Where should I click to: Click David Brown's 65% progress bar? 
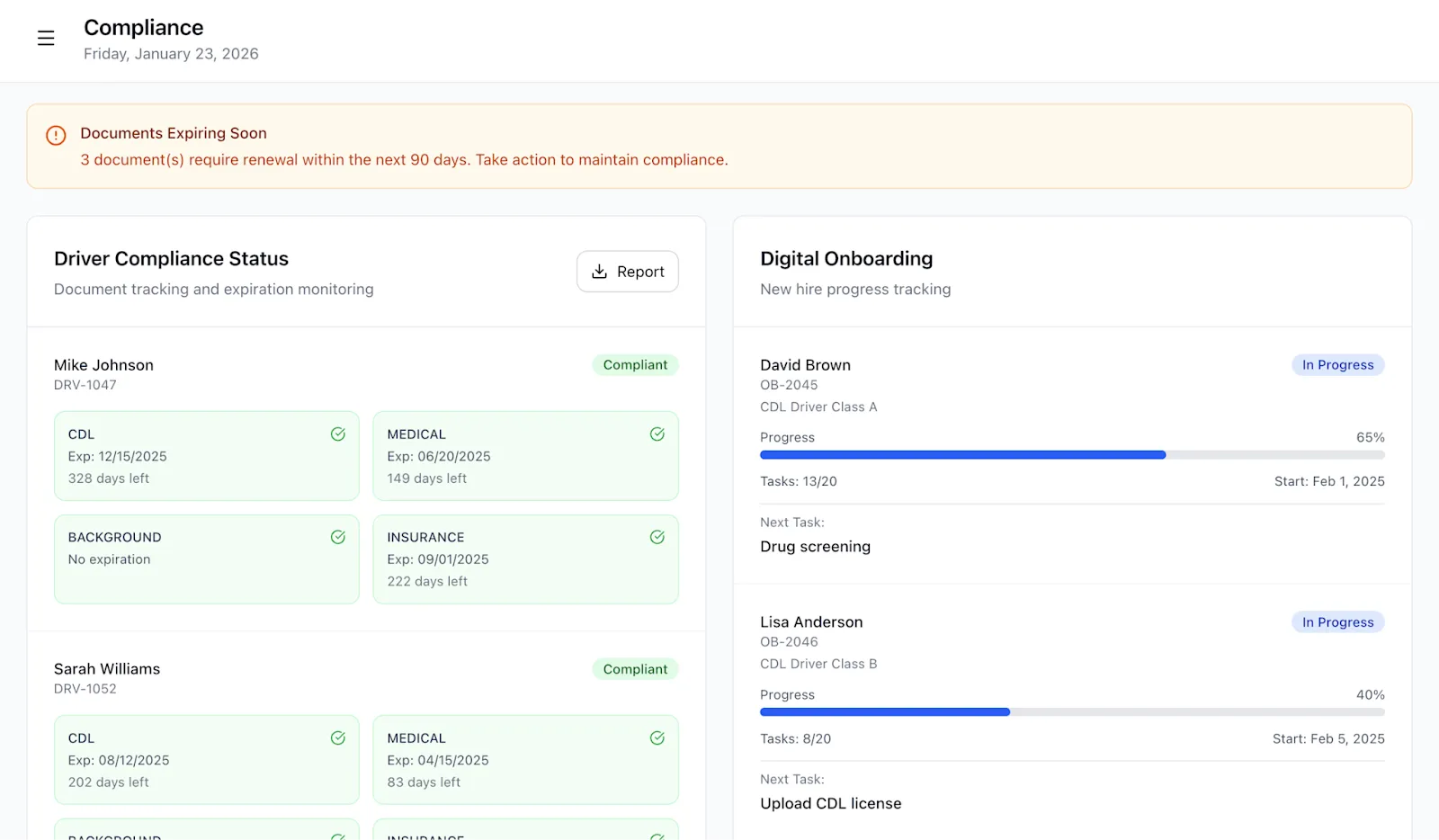point(1071,455)
